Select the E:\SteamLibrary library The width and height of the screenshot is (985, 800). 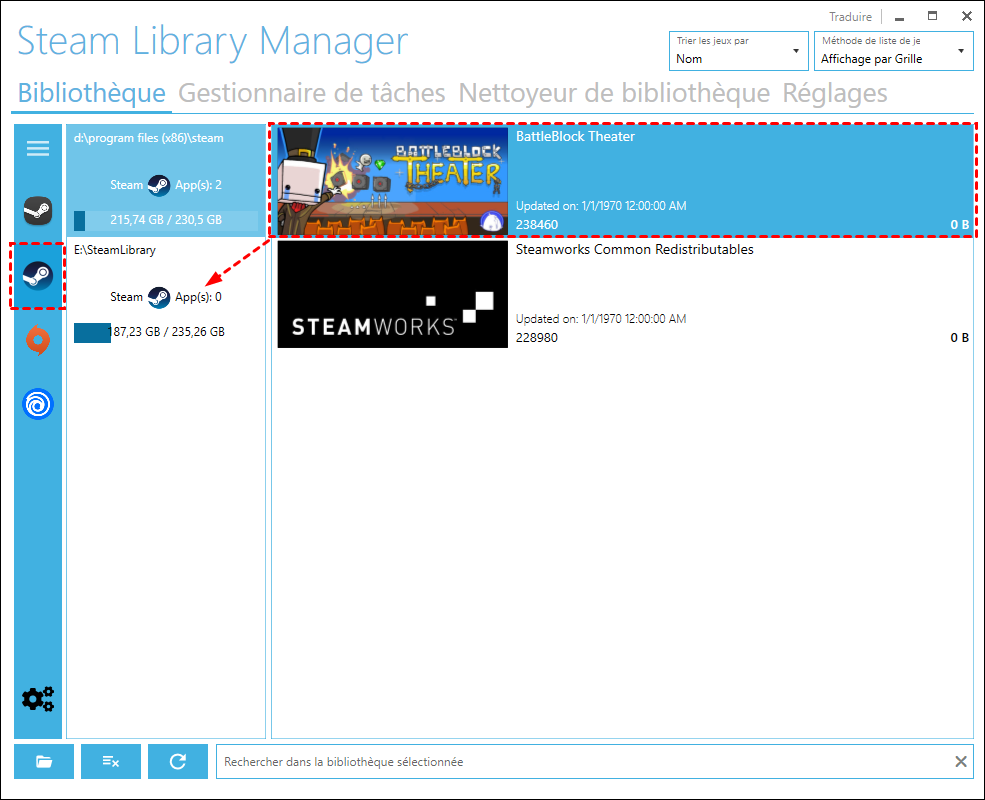(166, 292)
